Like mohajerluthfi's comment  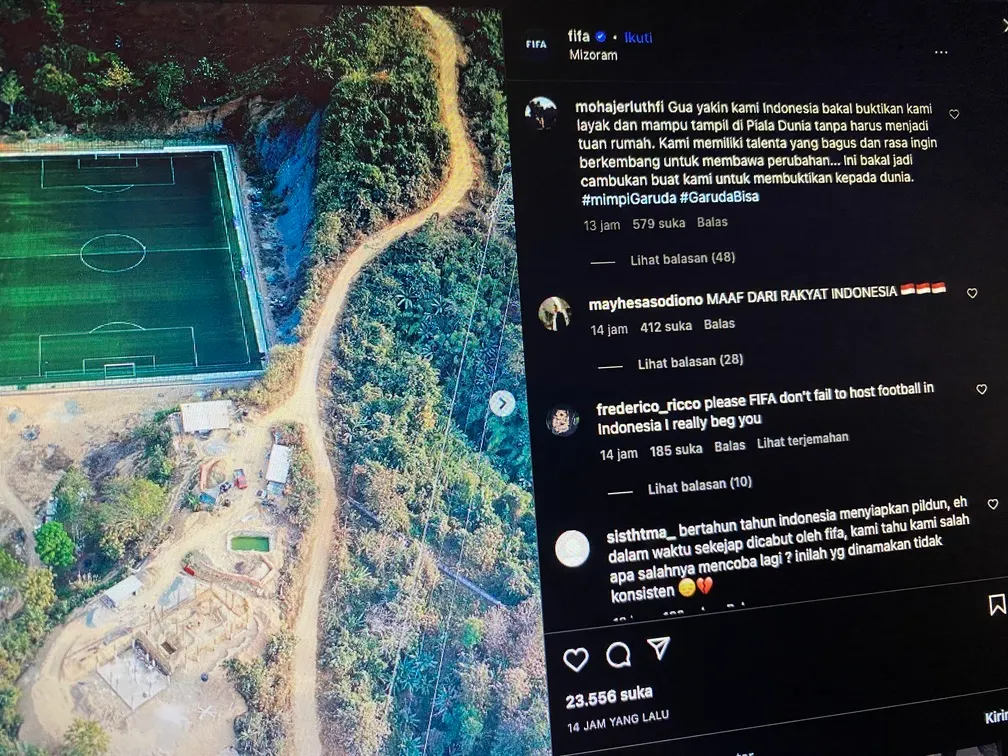955,114
